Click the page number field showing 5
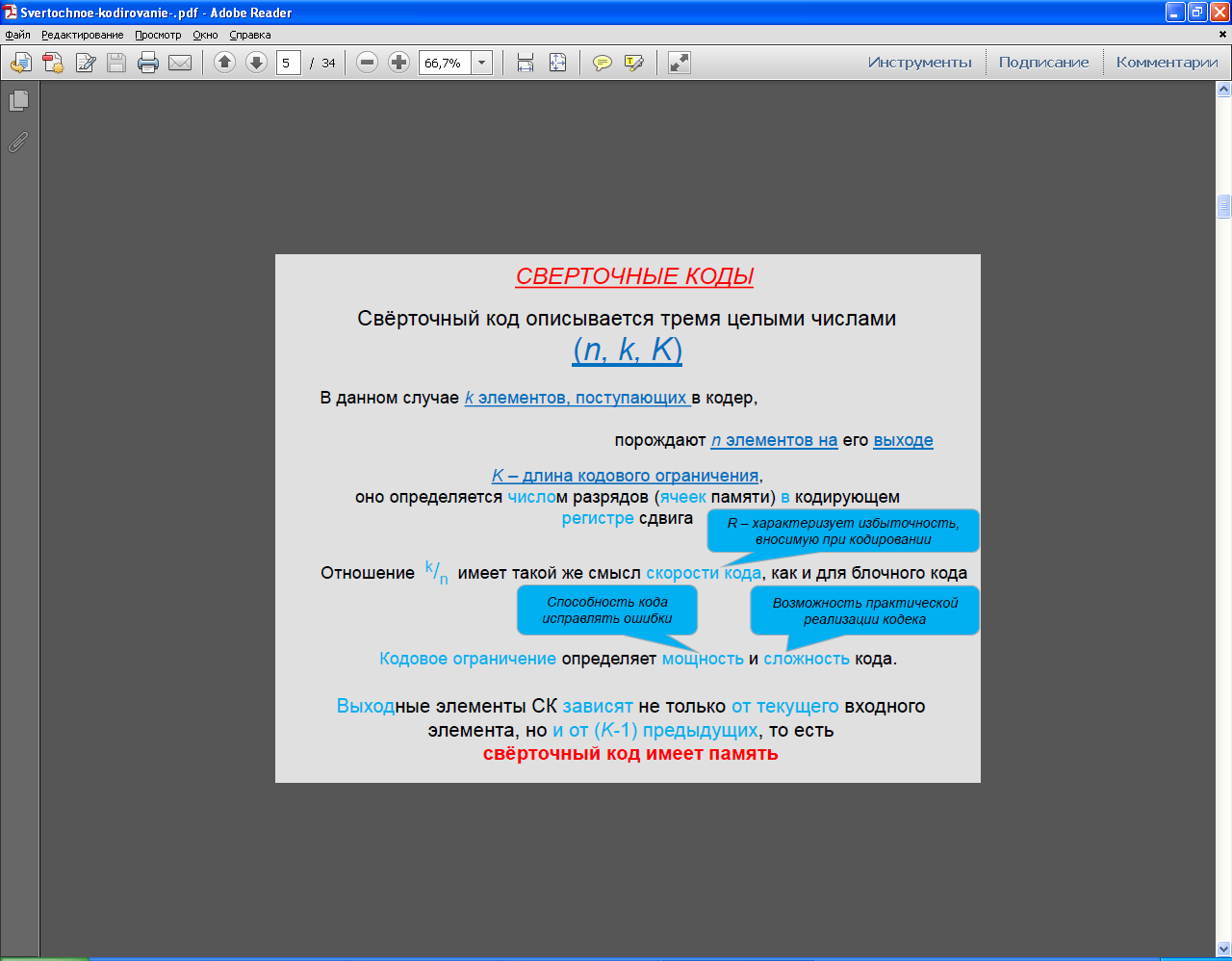 (289, 63)
